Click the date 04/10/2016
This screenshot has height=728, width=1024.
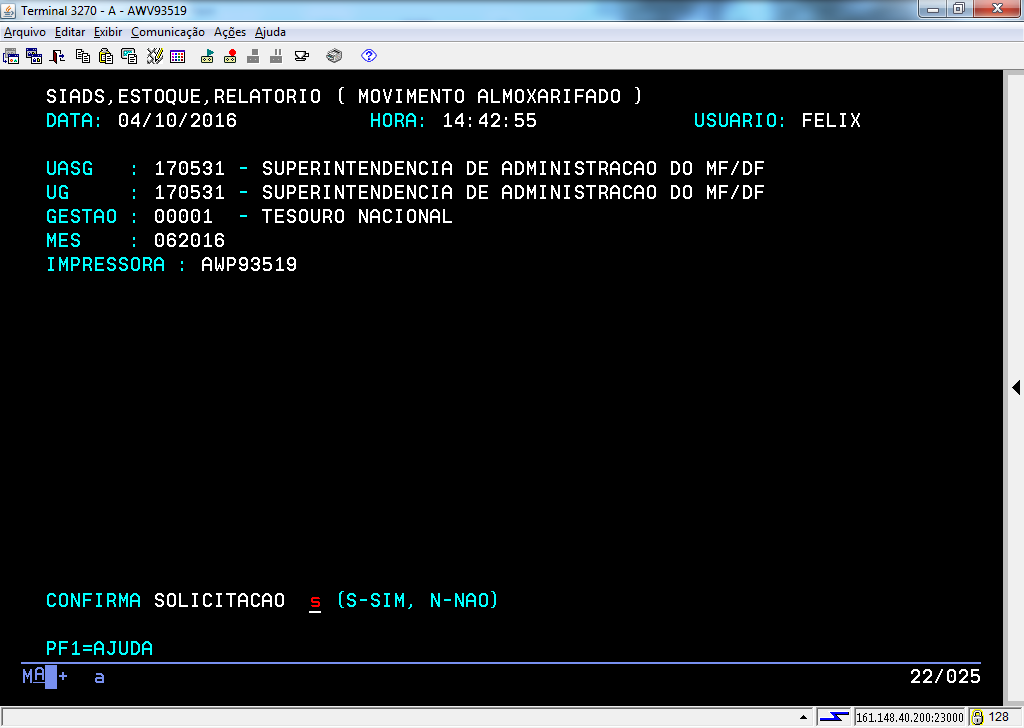[x=178, y=121]
